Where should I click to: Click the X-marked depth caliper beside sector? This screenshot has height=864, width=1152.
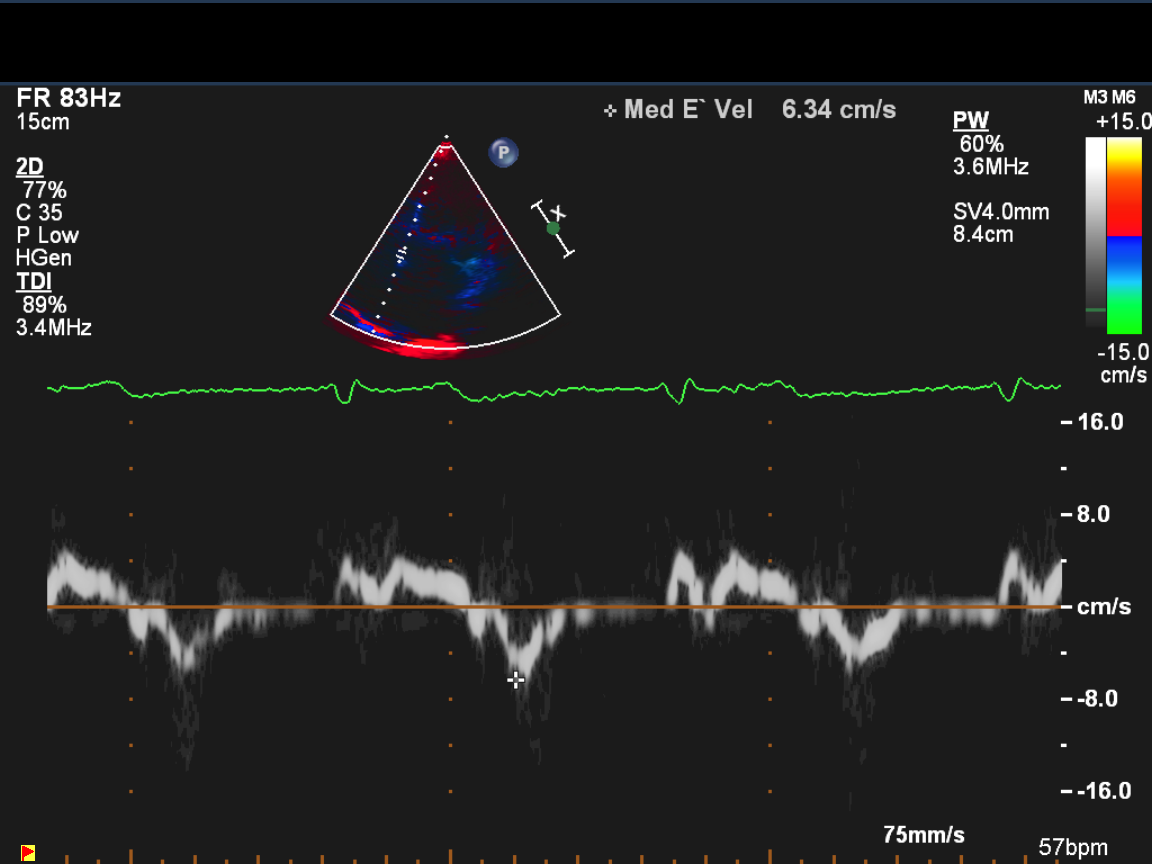coord(557,213)
